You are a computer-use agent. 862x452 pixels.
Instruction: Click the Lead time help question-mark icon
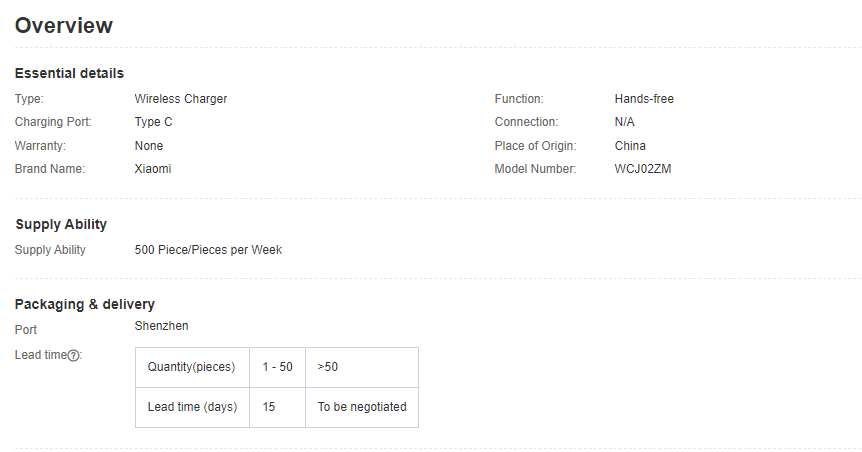click(73, 355)
